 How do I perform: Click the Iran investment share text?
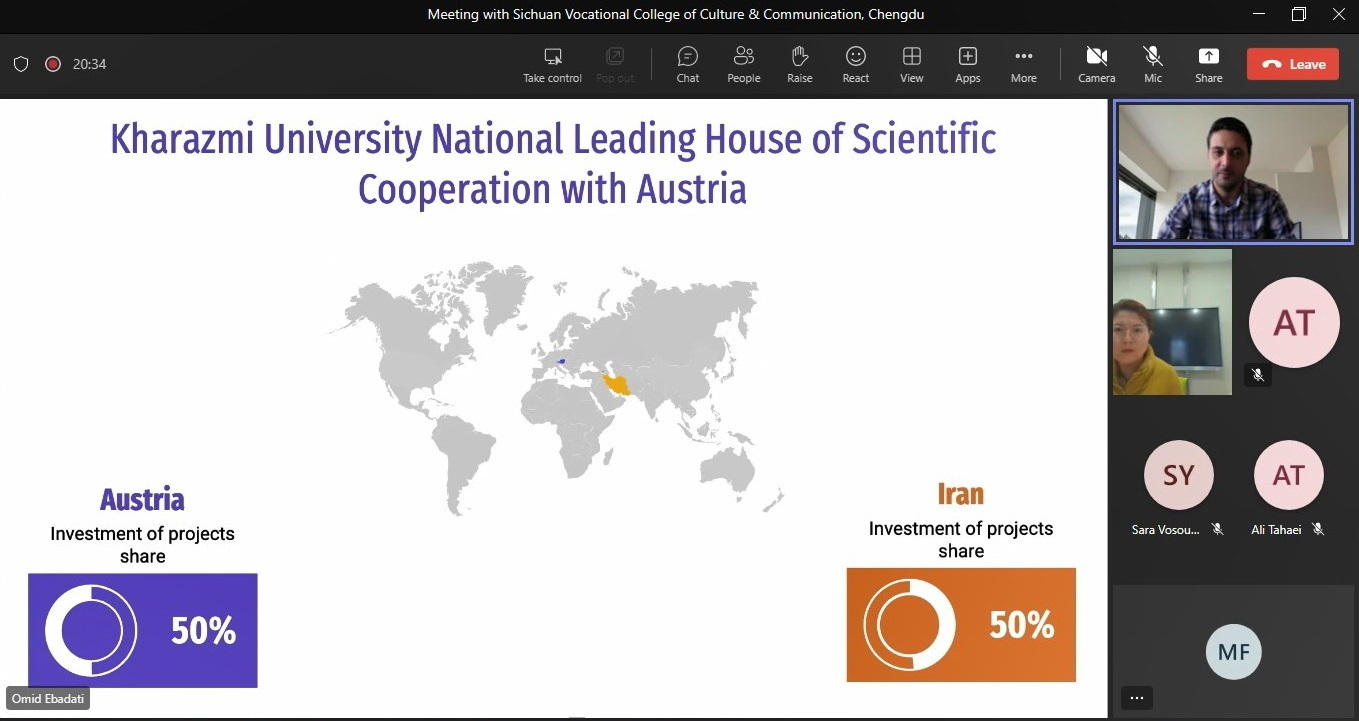point(961,540)
